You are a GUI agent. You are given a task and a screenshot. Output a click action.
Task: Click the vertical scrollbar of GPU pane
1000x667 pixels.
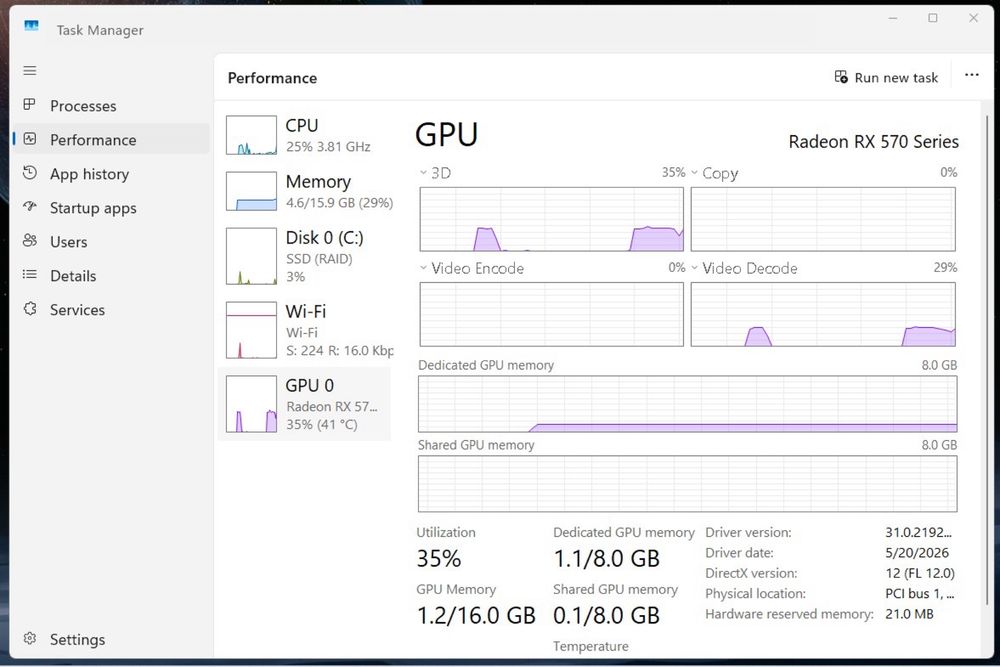click(987, 360)
